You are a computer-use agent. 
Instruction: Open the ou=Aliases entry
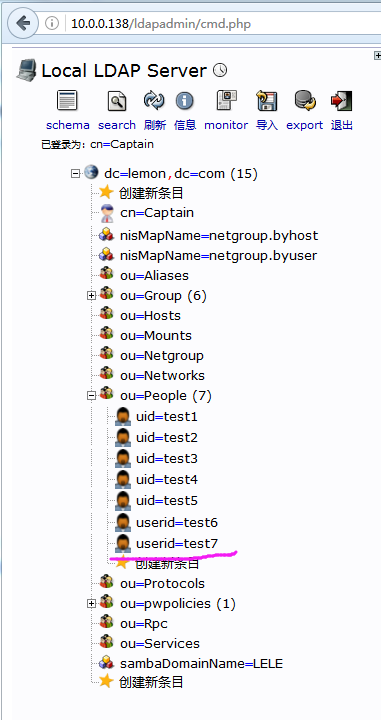point(155,276)
